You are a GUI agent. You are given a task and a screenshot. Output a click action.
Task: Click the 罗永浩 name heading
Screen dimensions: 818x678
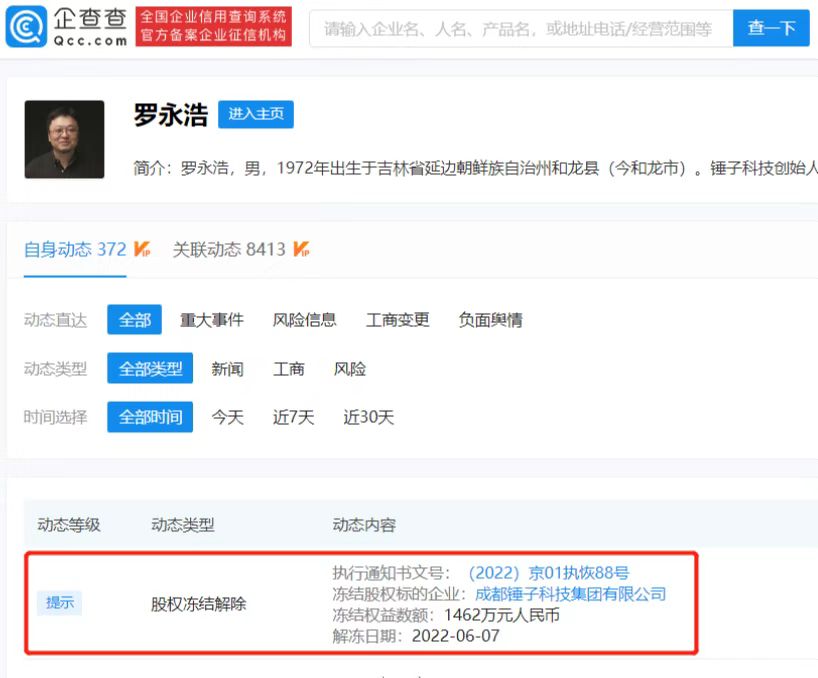171,114
